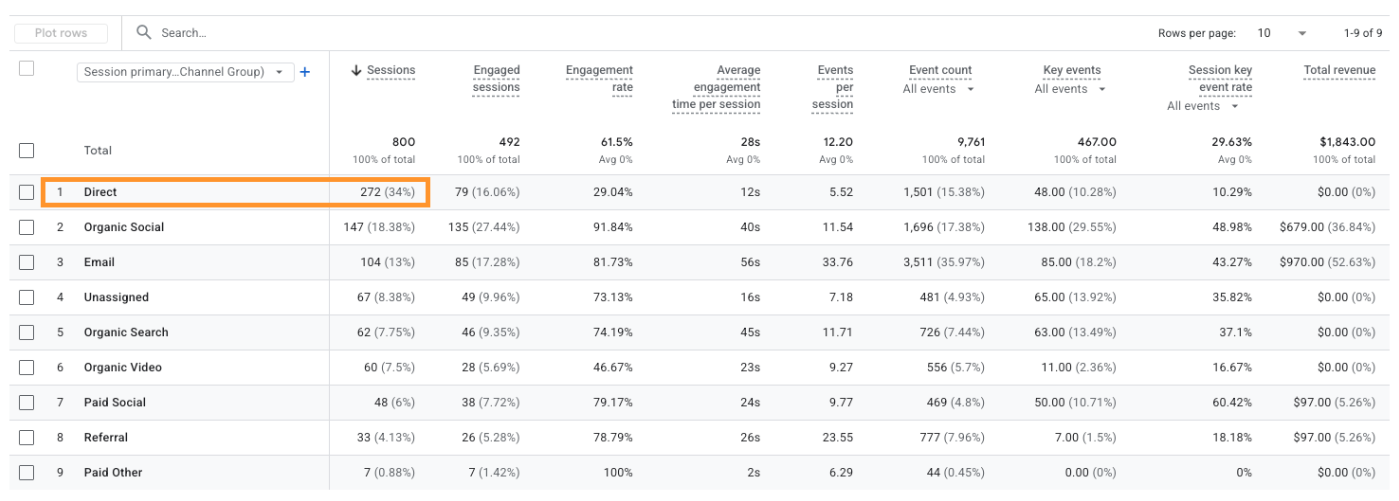Viewport: 1399px width, 501px height.
Task: Add a secondary dimension with plus icon
Action: coord(306,72)
